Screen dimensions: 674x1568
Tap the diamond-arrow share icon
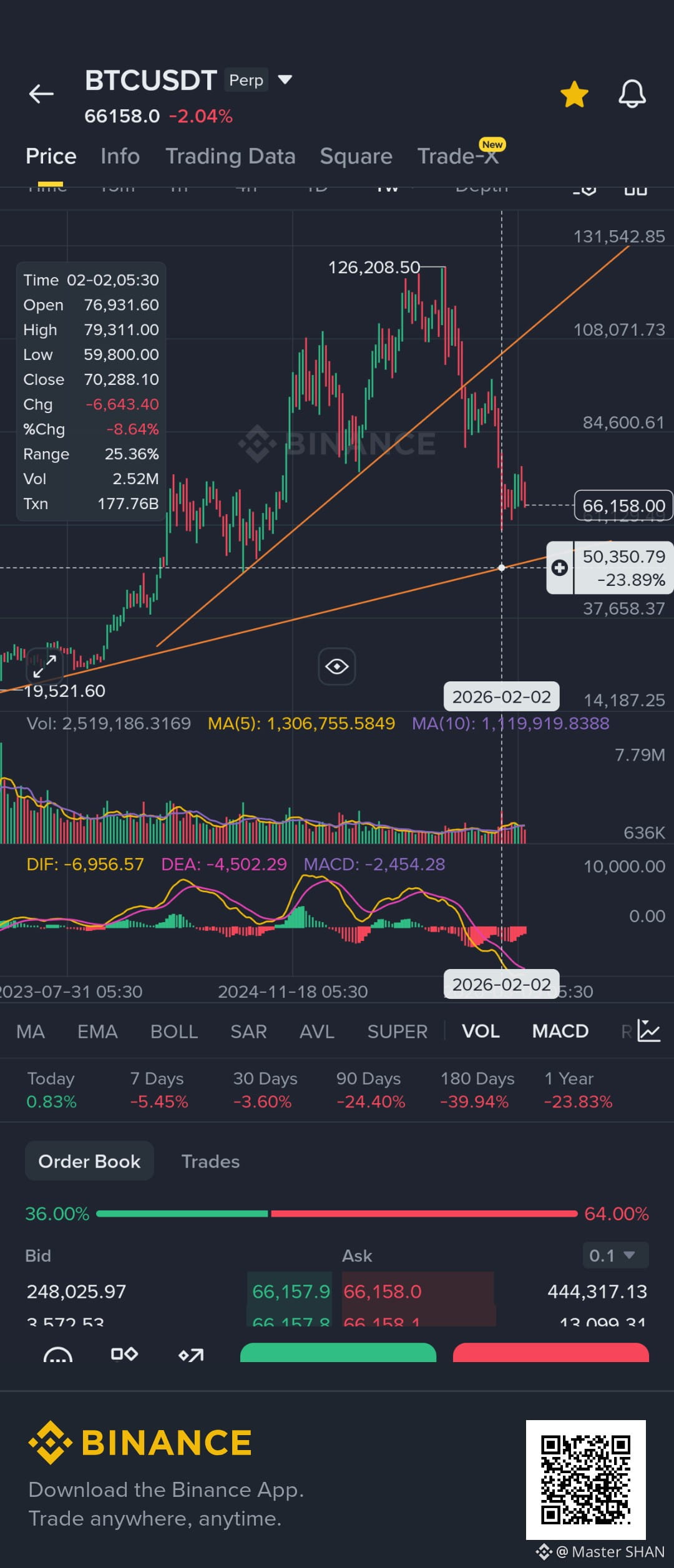pos(191,1355)
